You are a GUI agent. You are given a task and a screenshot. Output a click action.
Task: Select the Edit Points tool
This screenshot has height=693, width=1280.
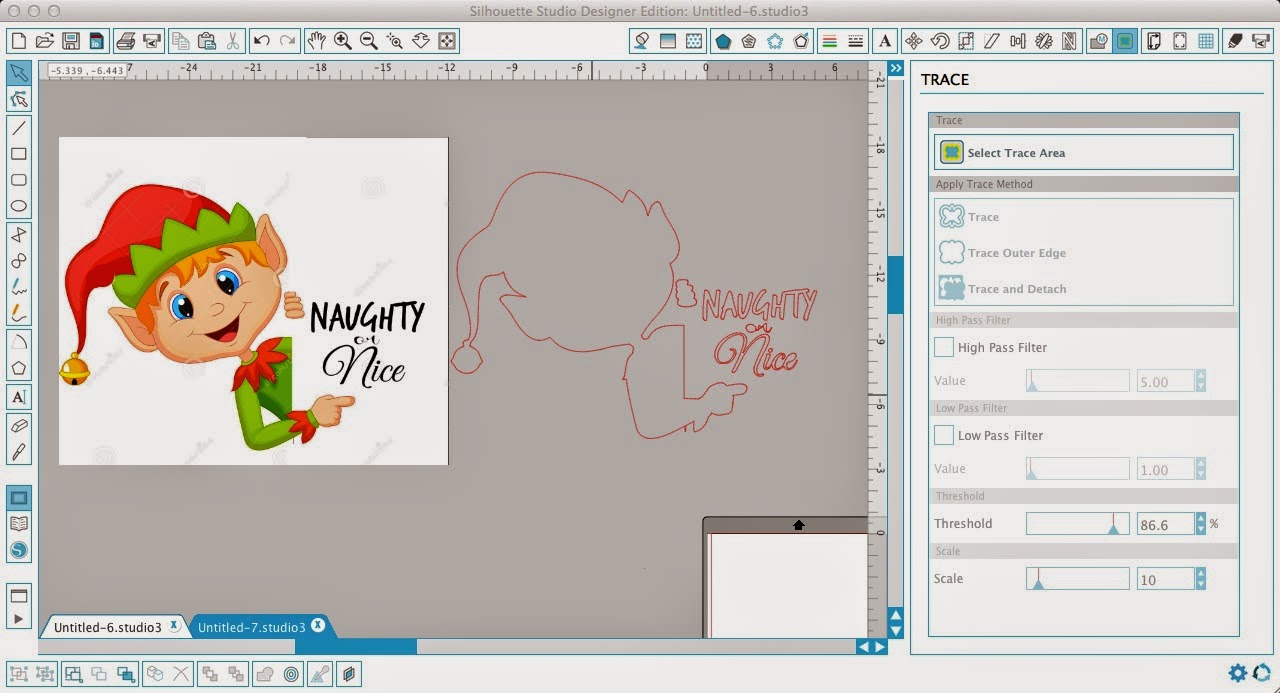click(18, 99)
